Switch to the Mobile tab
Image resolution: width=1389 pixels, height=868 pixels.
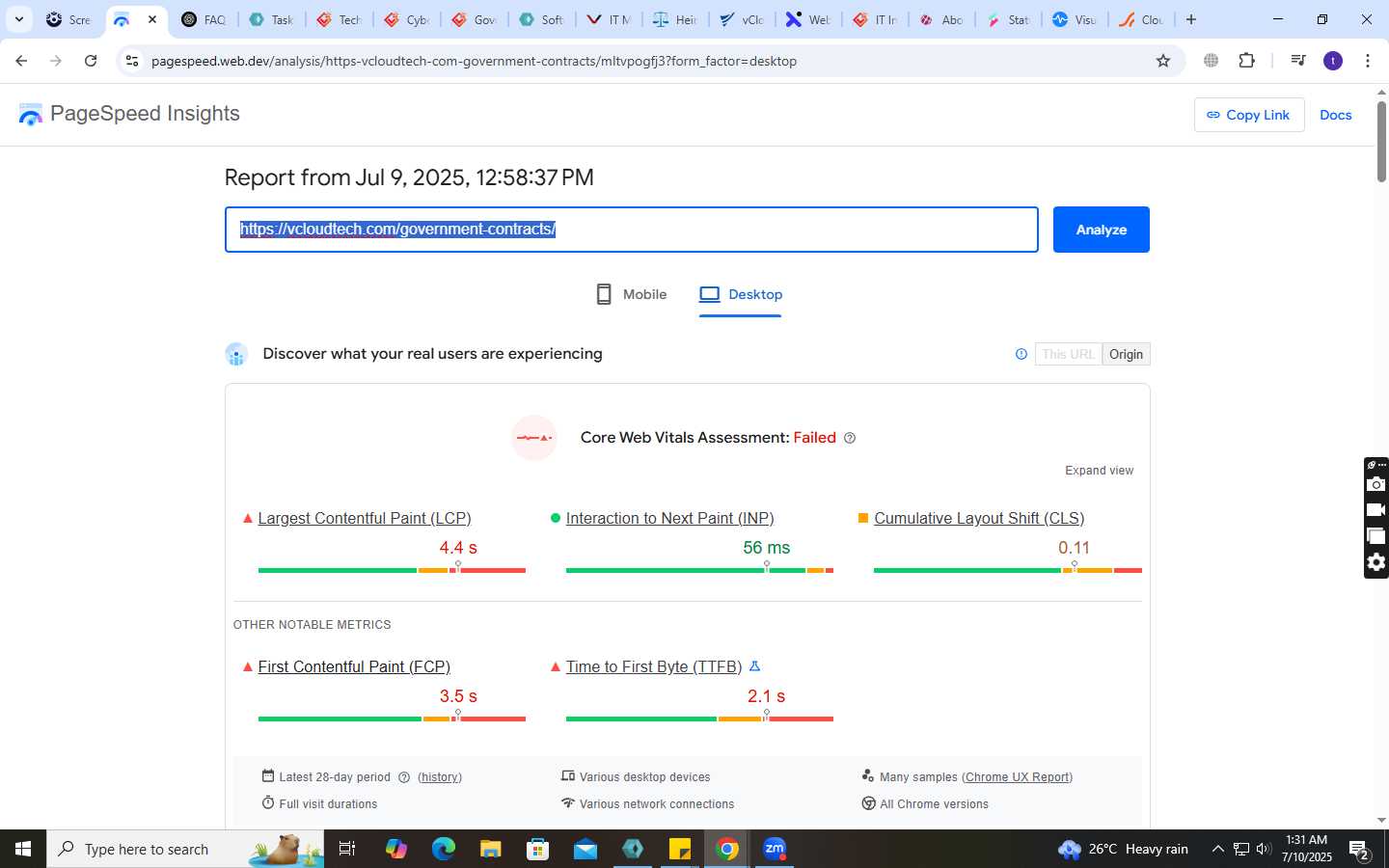632,294
